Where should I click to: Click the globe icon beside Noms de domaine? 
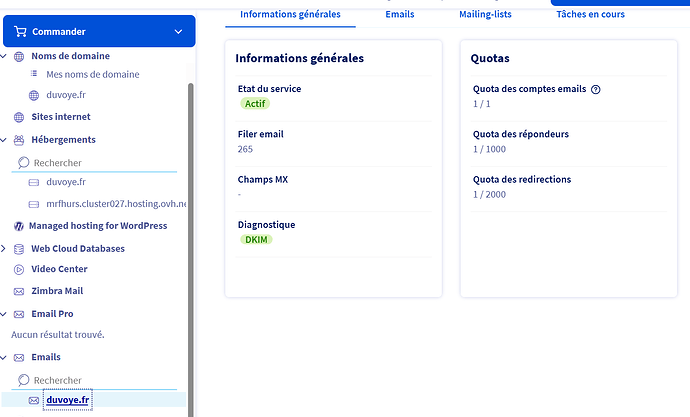(19, 56)
